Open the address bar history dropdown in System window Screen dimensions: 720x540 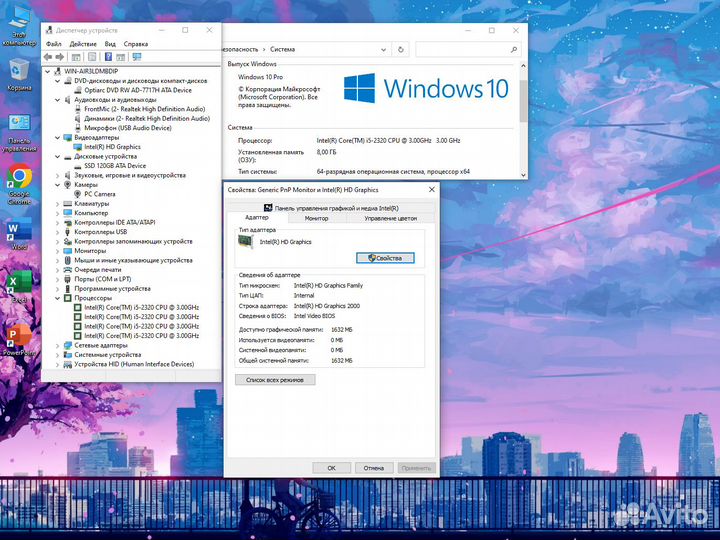(383, 50)
